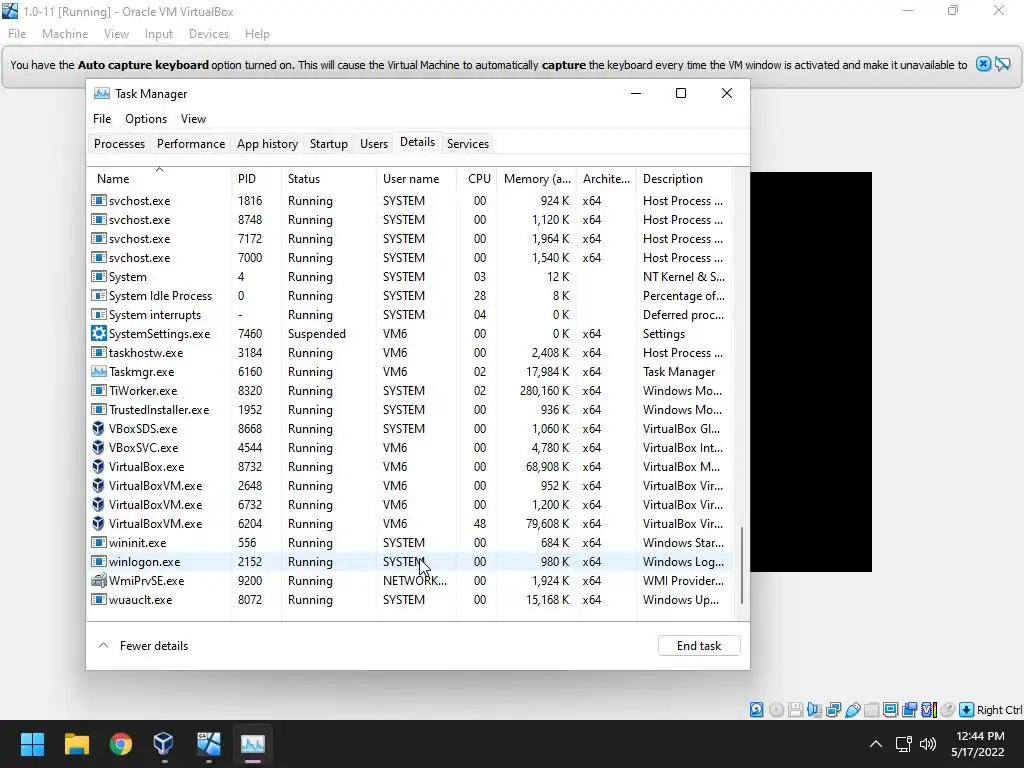Open VirtualBox Machine menu
Screen dimensions: 1024x768
pos(65,34)
